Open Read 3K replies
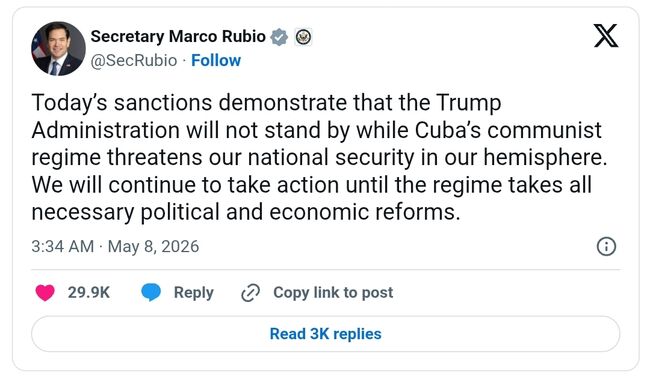Viewport: 650px width, 380px height. 325,334
